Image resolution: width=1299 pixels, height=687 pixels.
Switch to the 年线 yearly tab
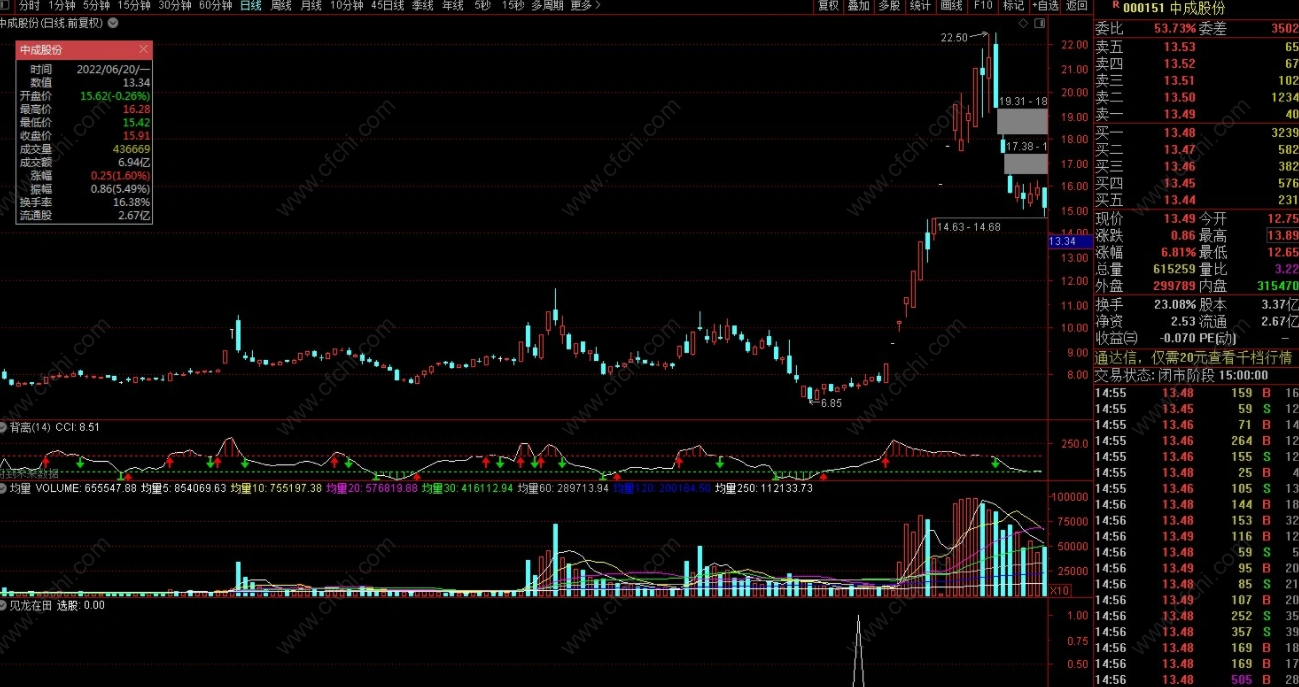coord(454,6)
